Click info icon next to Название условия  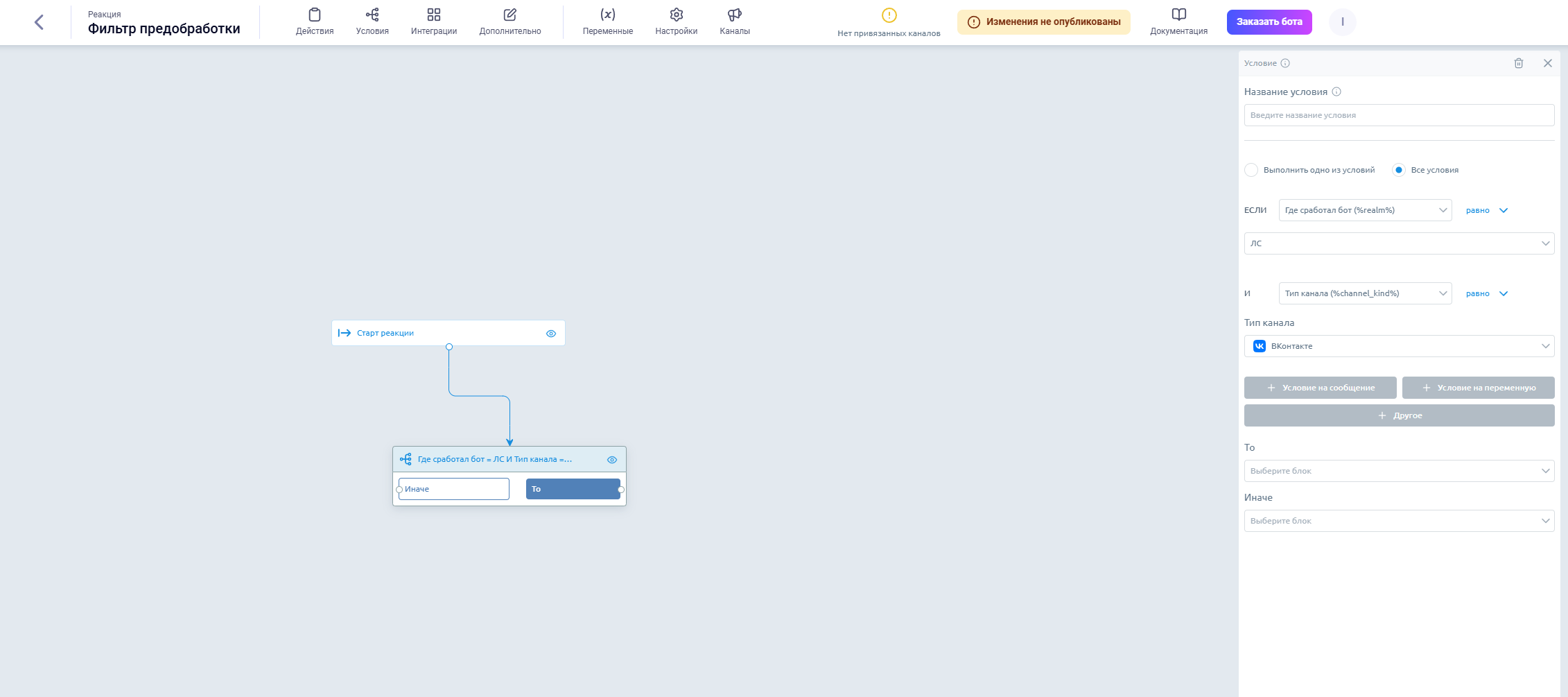(1336, 92)
